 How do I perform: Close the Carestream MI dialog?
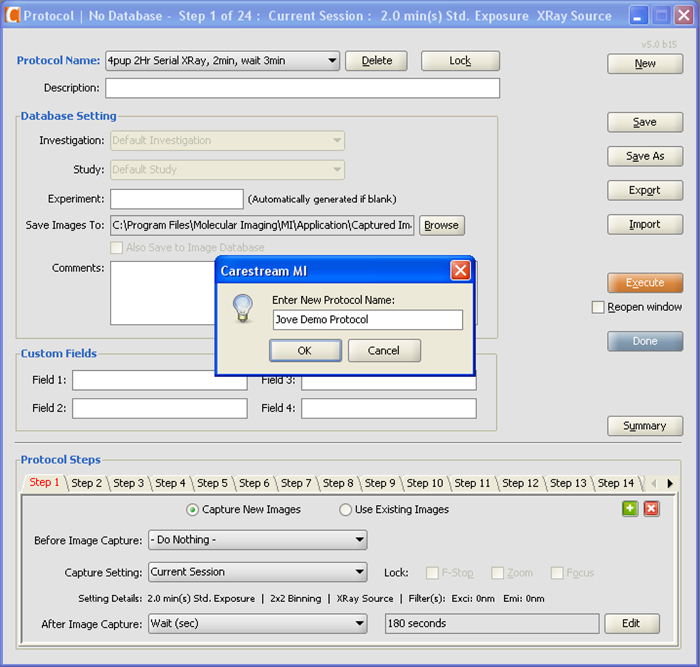(x=460, y=271)
